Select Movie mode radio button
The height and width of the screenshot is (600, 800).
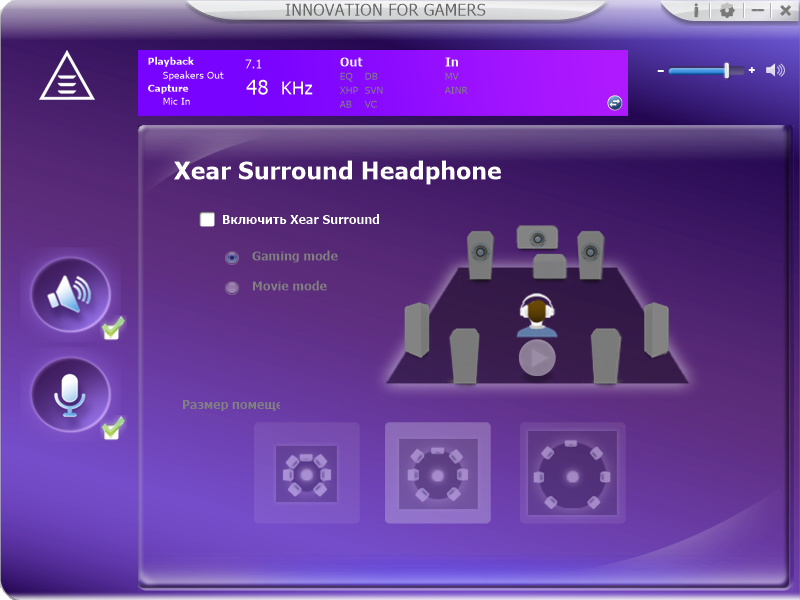click(232, 288)
